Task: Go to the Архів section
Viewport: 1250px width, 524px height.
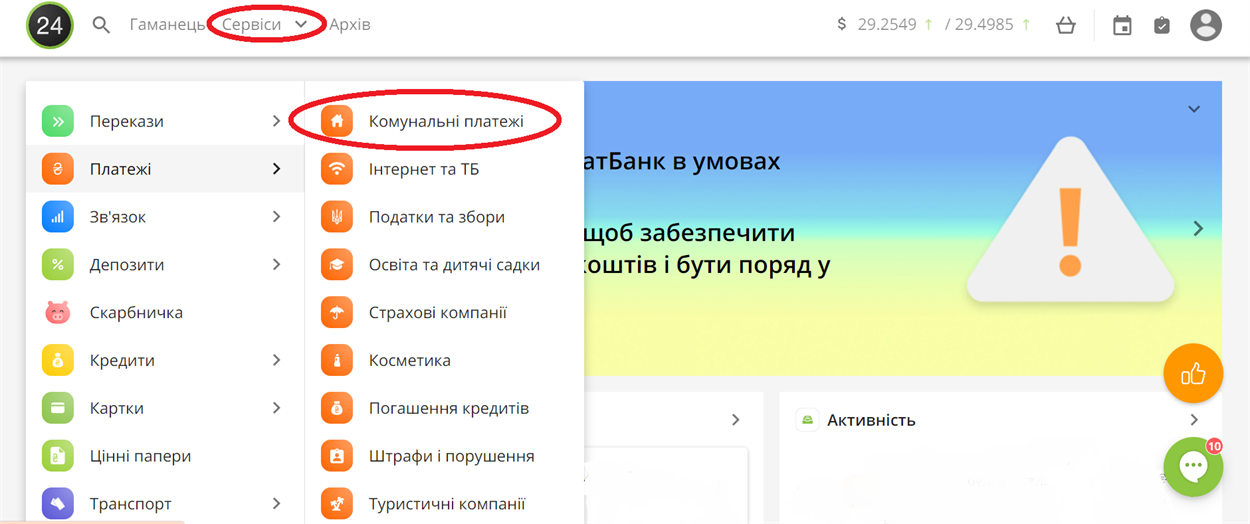Action: [350, 24]
